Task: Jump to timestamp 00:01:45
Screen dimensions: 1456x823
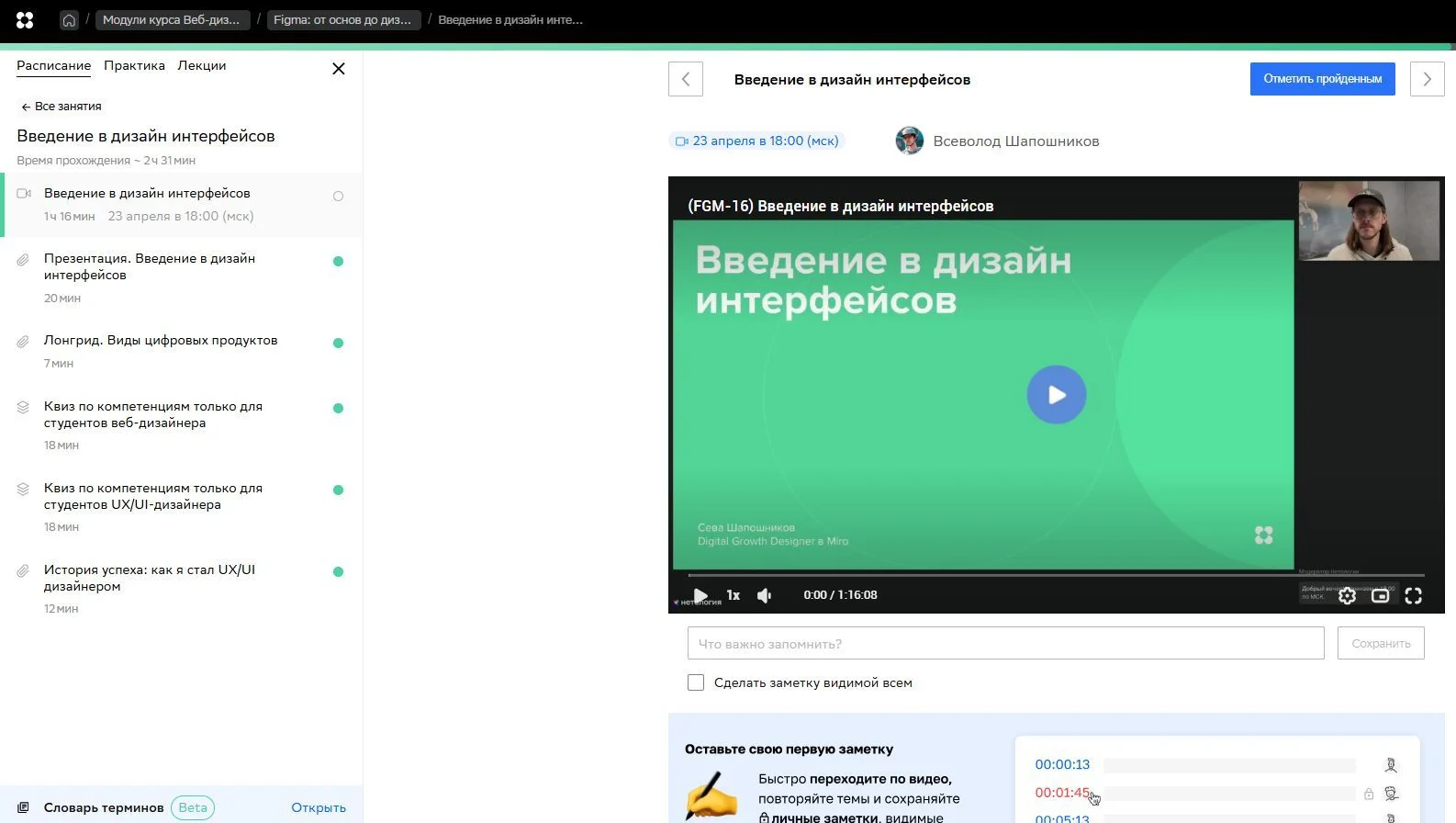Action: tap(1062, 792)
